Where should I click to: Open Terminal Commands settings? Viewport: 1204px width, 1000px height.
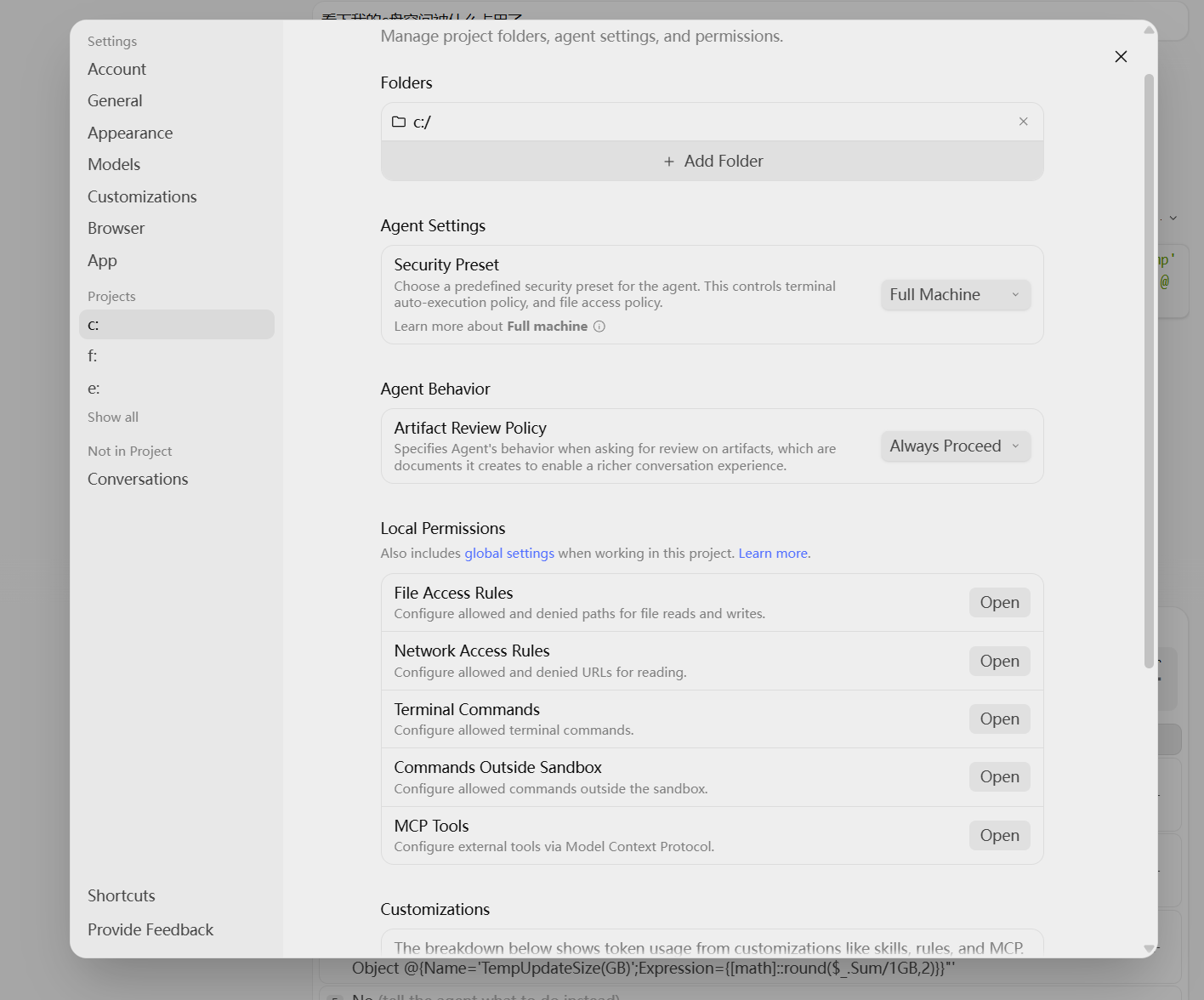(x=1000, y=719)
